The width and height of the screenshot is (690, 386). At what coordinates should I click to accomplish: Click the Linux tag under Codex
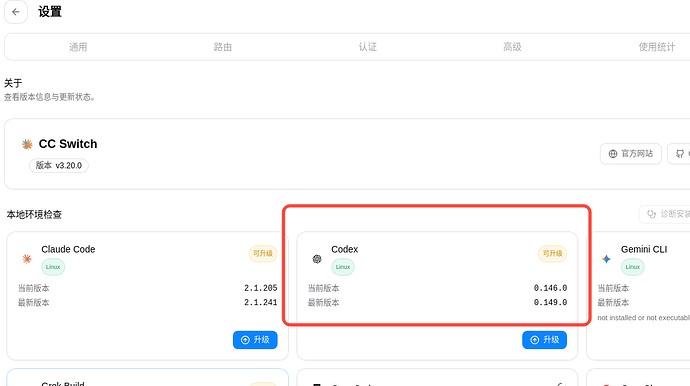tap(343, 267)
